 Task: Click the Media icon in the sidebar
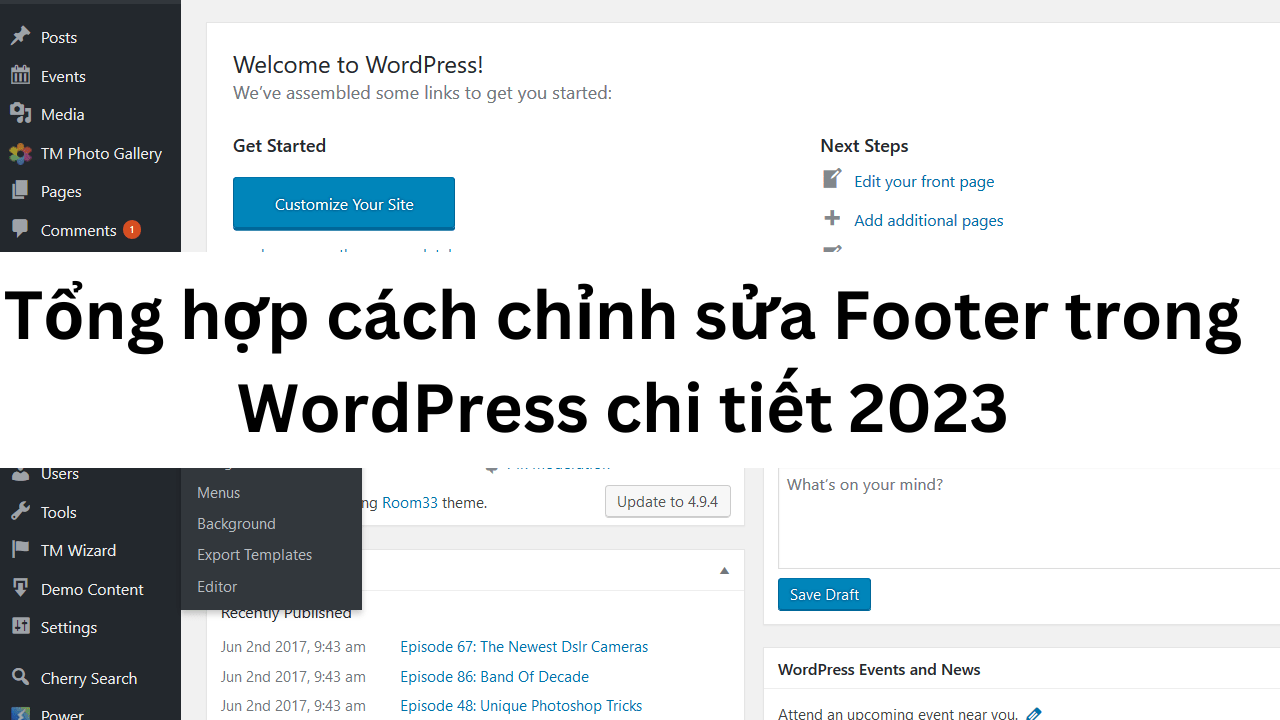pyautogui.click(x=21, y=113)
